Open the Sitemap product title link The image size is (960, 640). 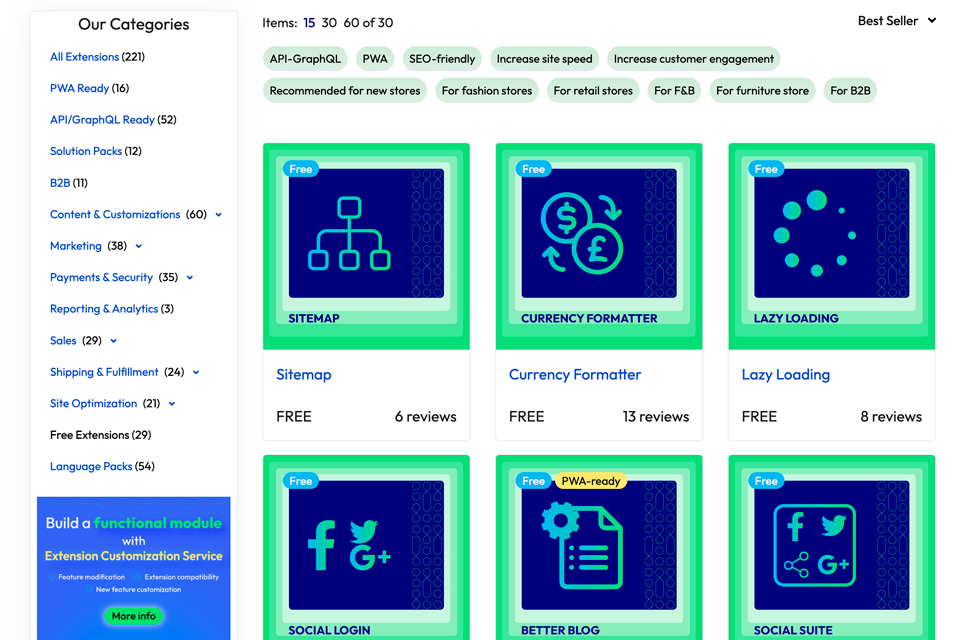click(x=304, y=375)
